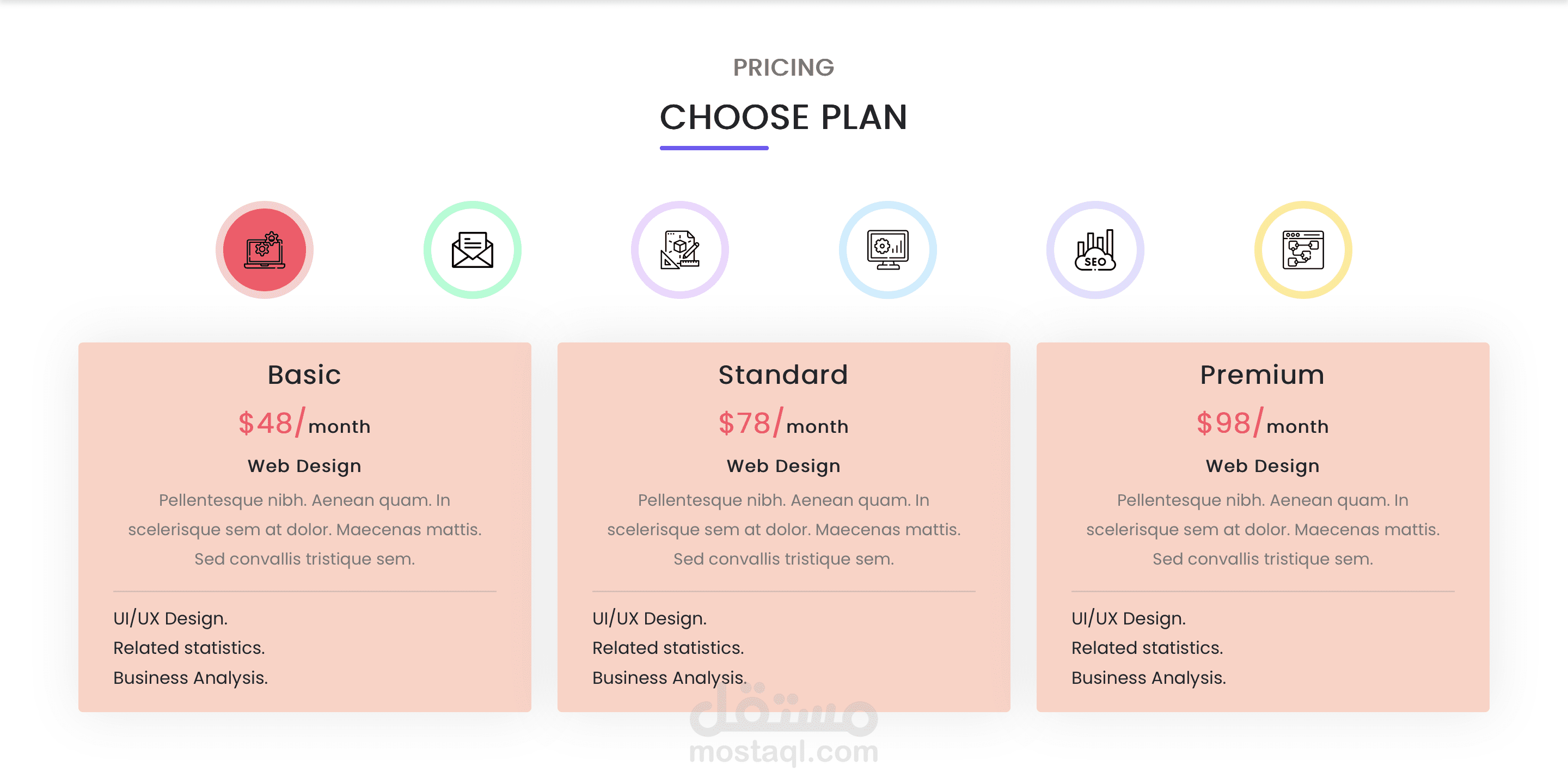Click the CHOOSE PLAN heading
Screen dimensions: 1568x784
pyautogui.click(x=783, y=117)
